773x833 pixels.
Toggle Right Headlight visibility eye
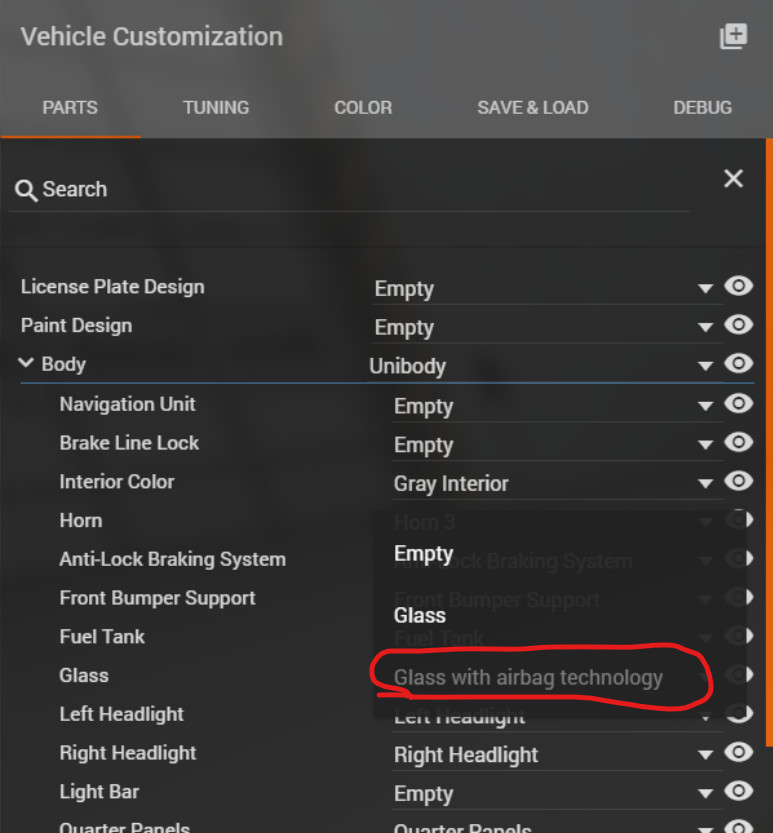pos(738,753)
